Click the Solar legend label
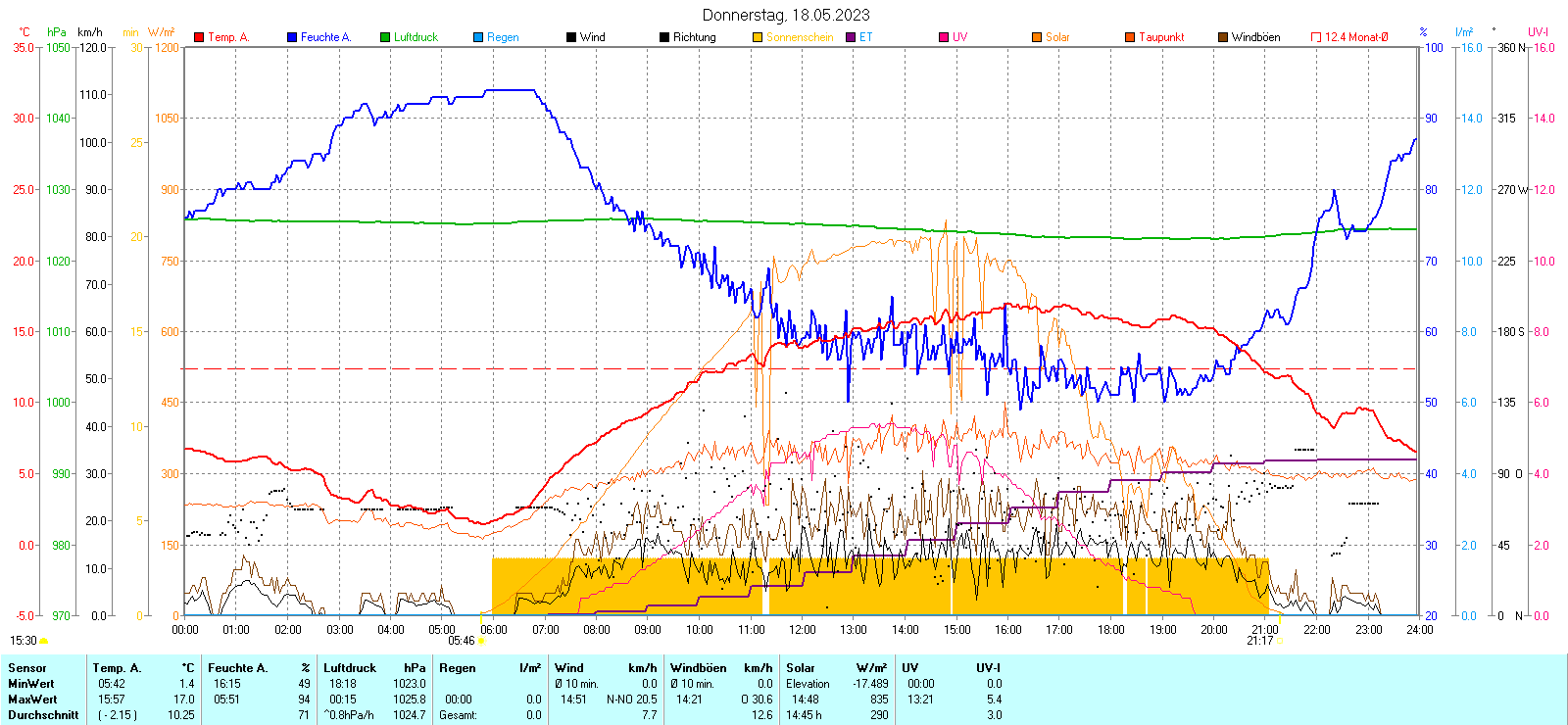 pos(1057,37)
